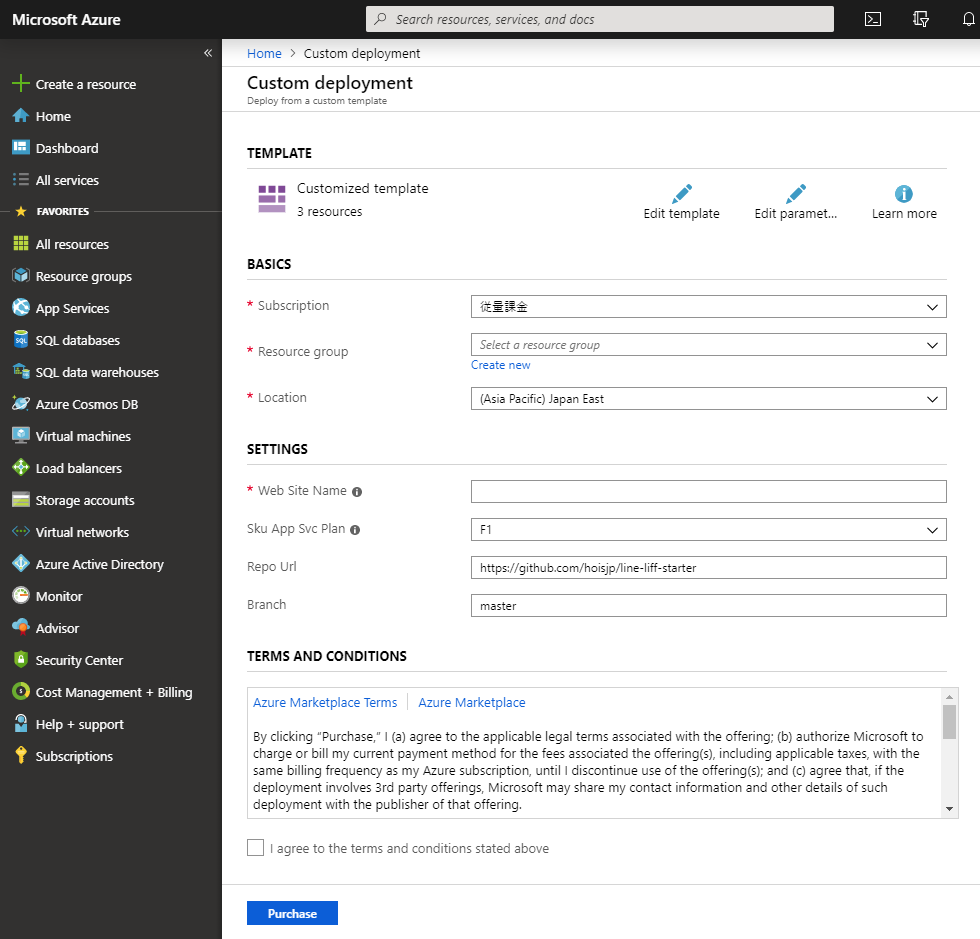
Task: Click Create new resource group link
Action: (x=501, y=365)
